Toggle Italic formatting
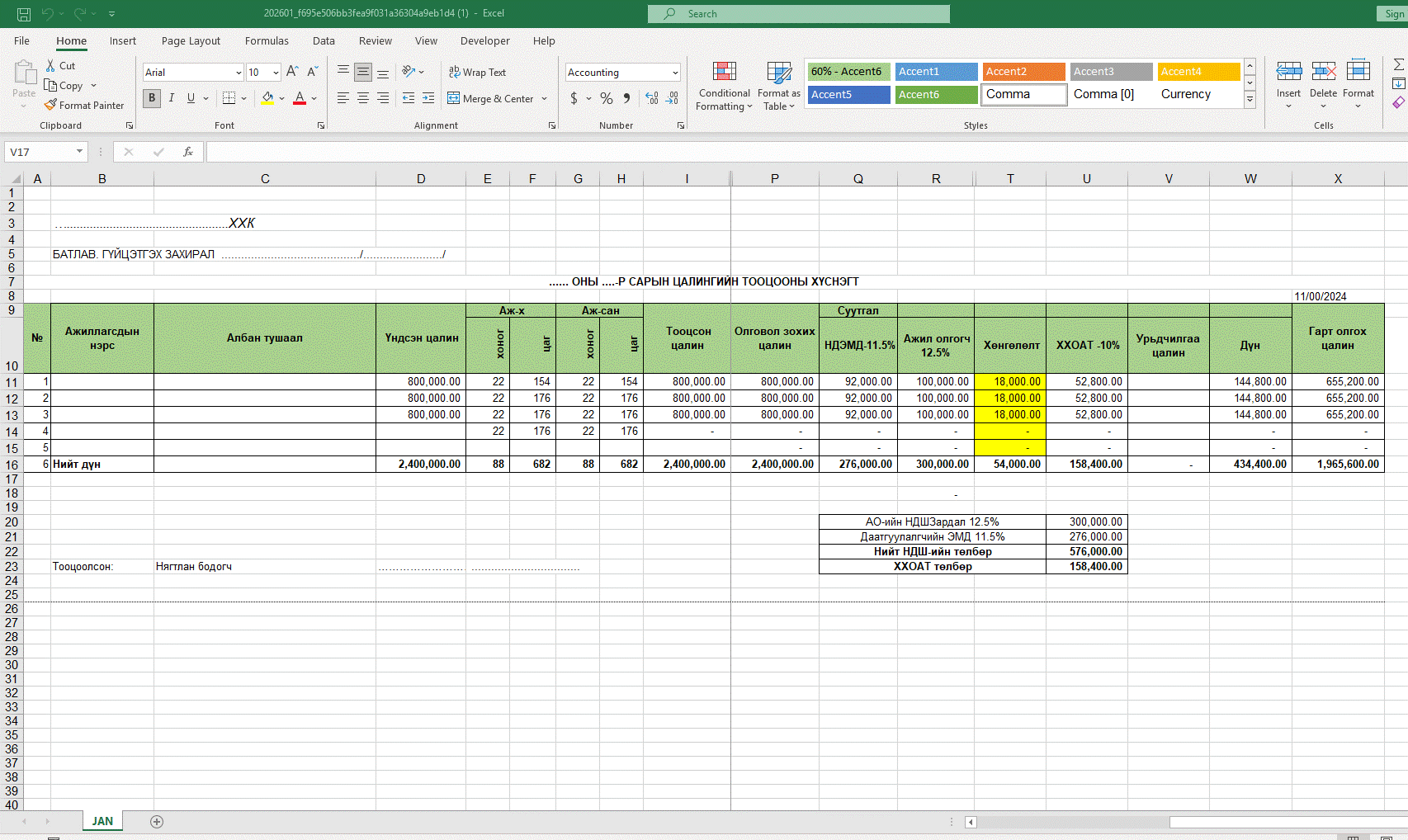The width and height of the screenshot is (1408, 840). click(x=172, y=98)
